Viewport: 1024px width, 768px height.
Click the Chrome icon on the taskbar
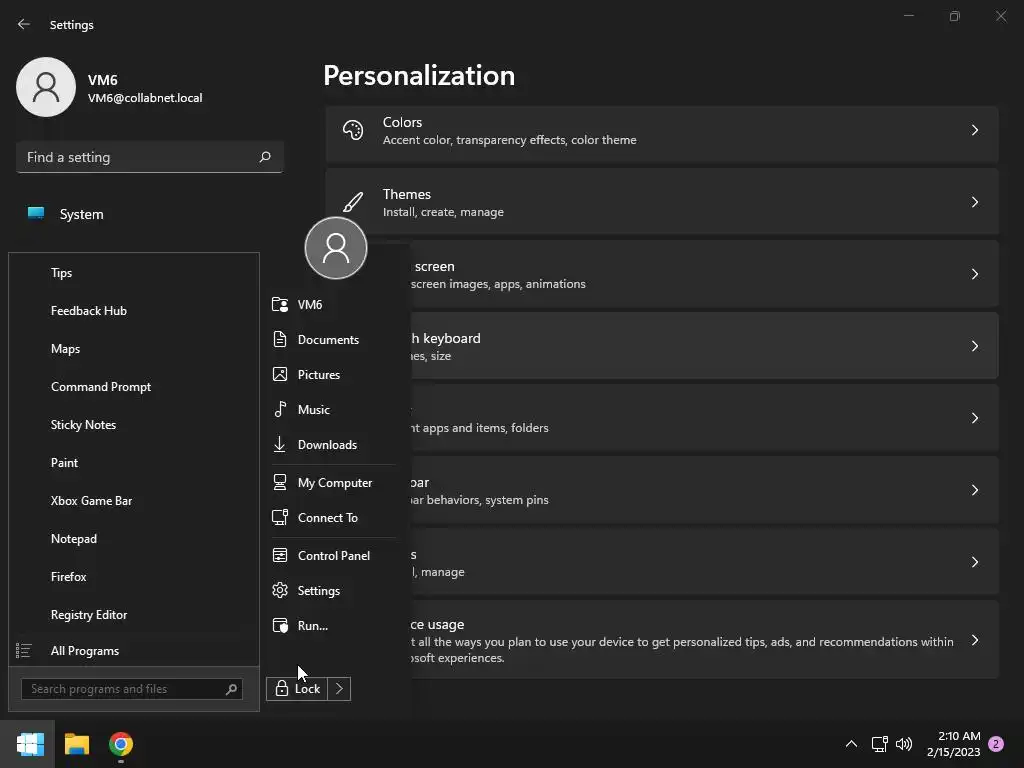click(x=121, y=744)
